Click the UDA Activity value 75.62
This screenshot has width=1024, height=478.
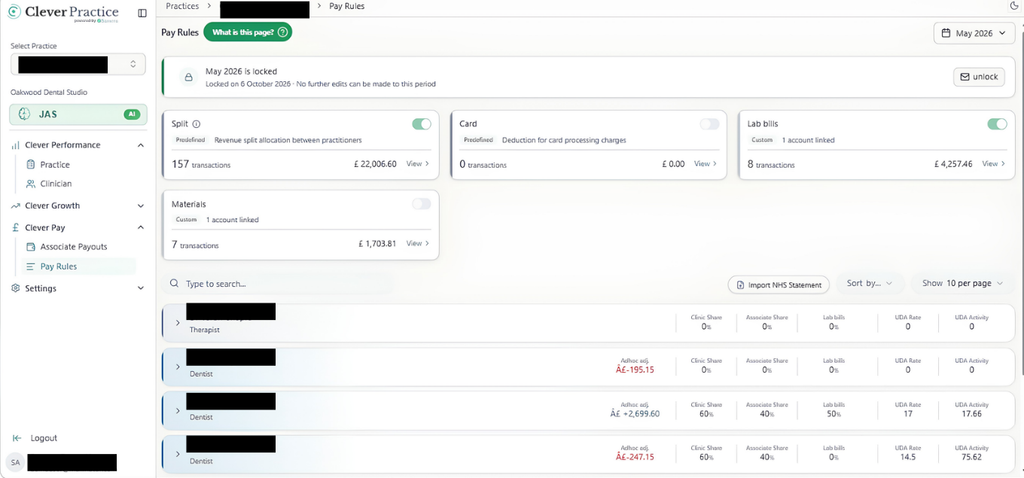(971, 457)
